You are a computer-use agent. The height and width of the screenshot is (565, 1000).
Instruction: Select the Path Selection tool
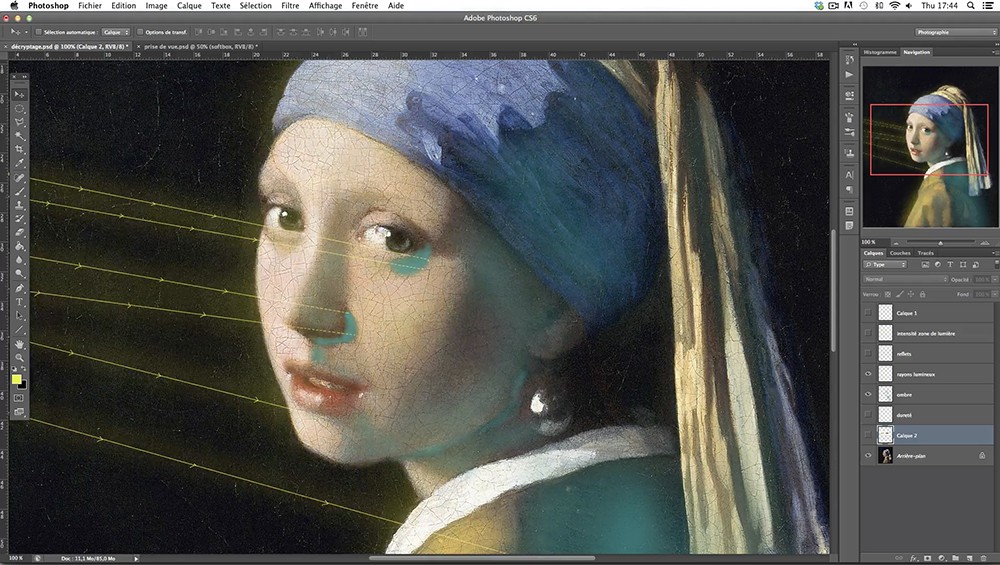pos(19,316)
